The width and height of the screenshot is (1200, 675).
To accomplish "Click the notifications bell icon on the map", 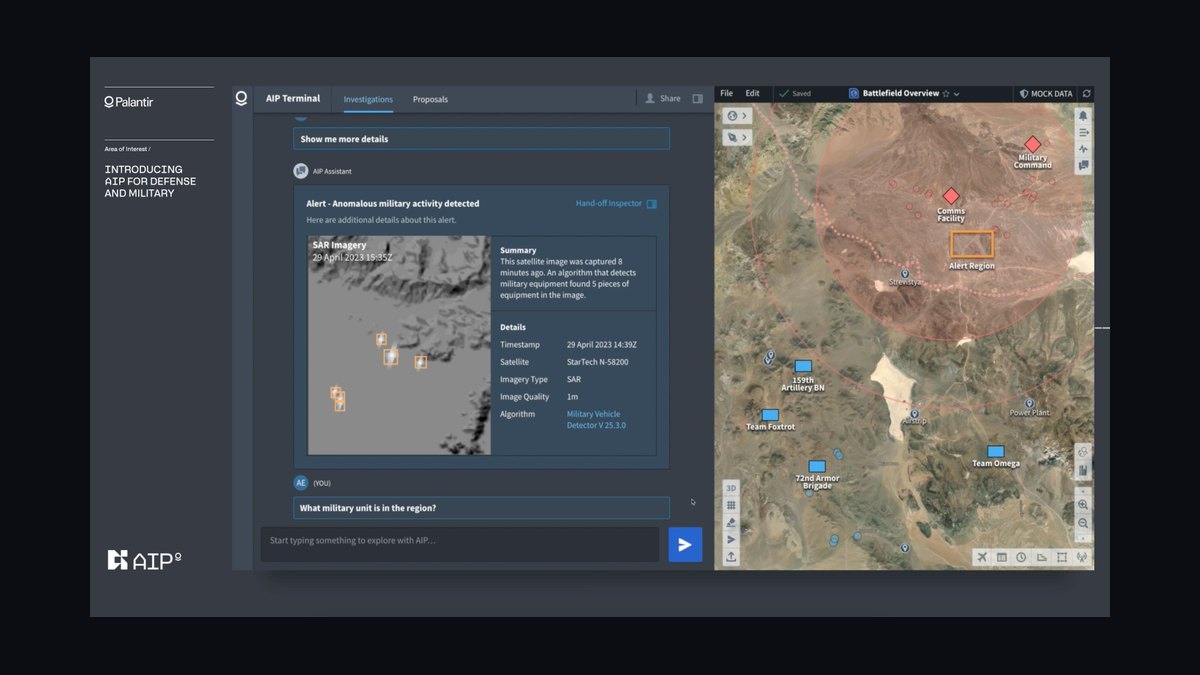I will [1083, 116].
